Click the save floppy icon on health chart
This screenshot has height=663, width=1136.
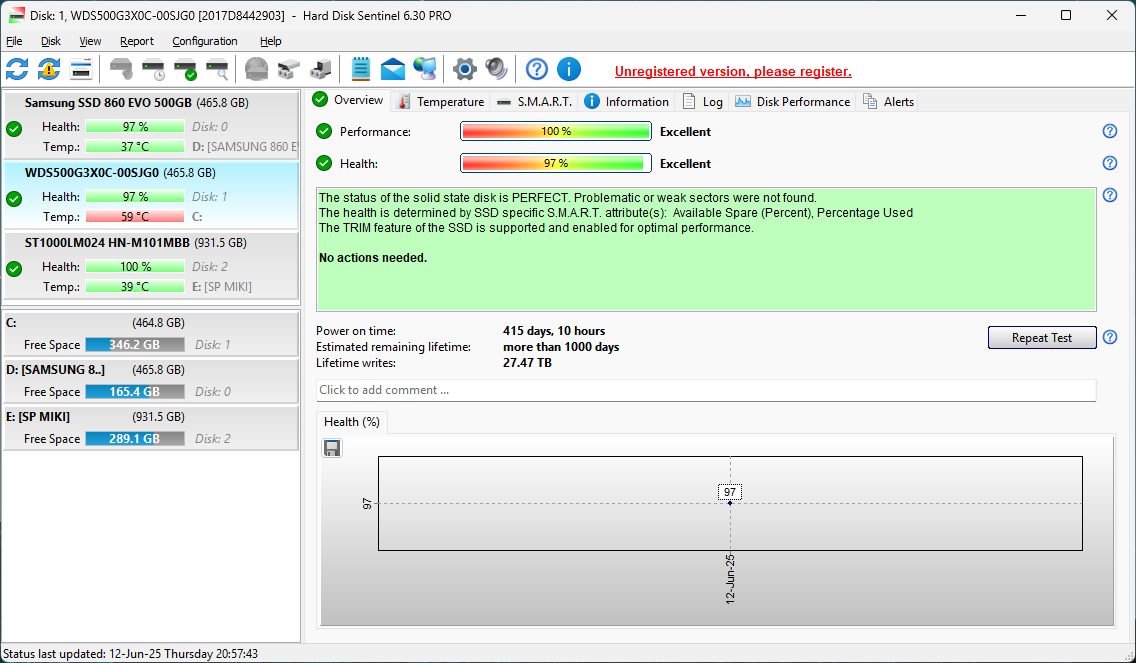click(x=332, y=448)
